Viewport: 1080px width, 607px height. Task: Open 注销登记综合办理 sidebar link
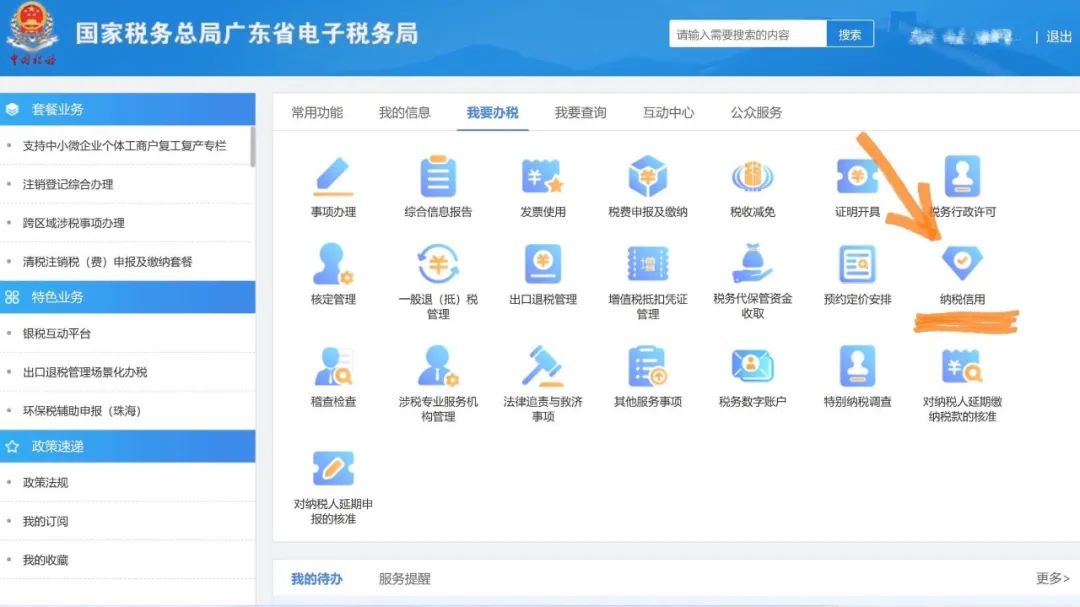point(68,184)
